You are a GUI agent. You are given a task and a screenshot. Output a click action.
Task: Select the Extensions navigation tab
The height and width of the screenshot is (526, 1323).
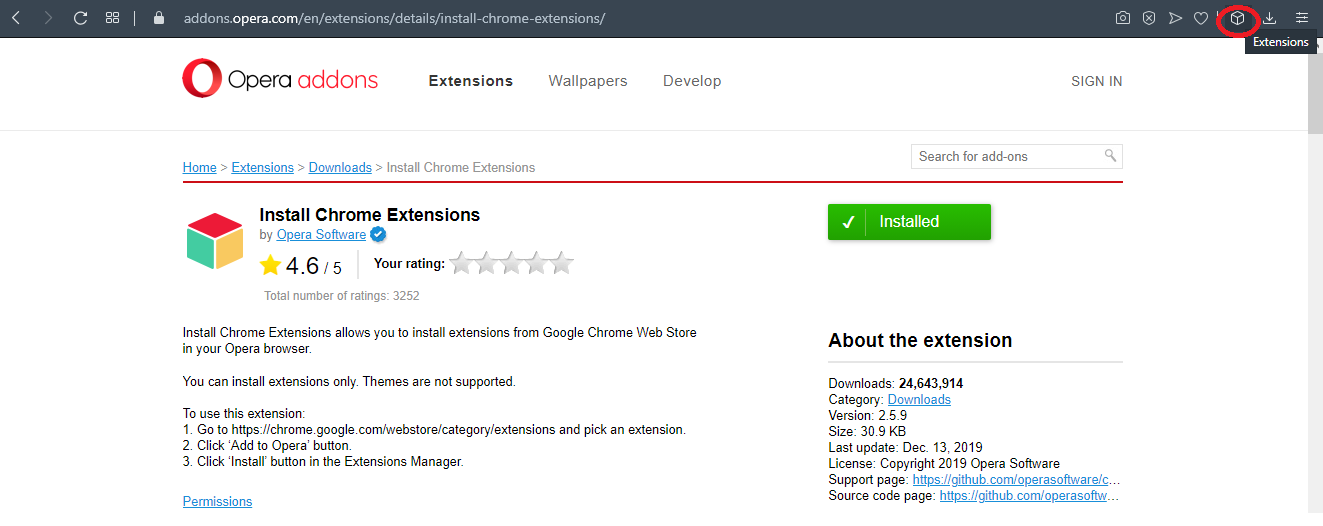tap(471, 81)
